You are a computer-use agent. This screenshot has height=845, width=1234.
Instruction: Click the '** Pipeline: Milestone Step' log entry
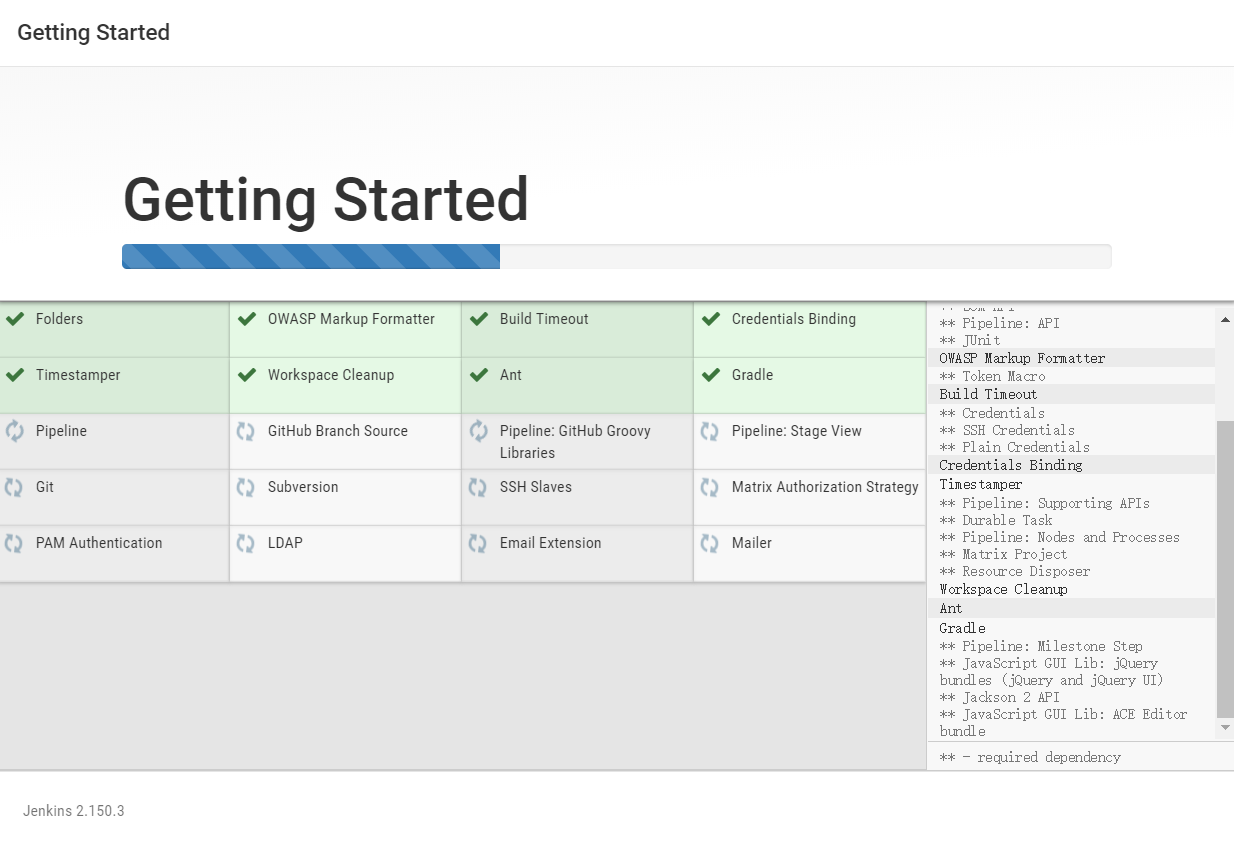[1041, 646]
